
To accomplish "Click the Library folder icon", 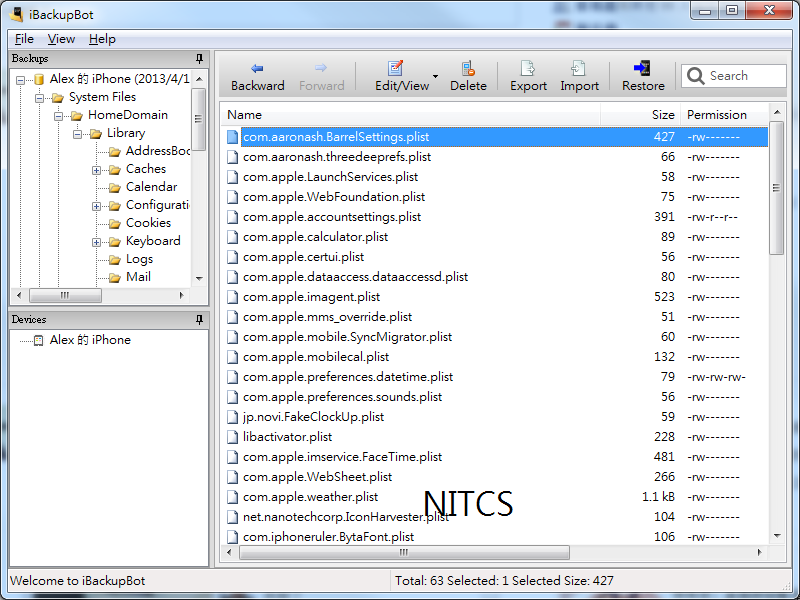I will click(x=95, y=134).
